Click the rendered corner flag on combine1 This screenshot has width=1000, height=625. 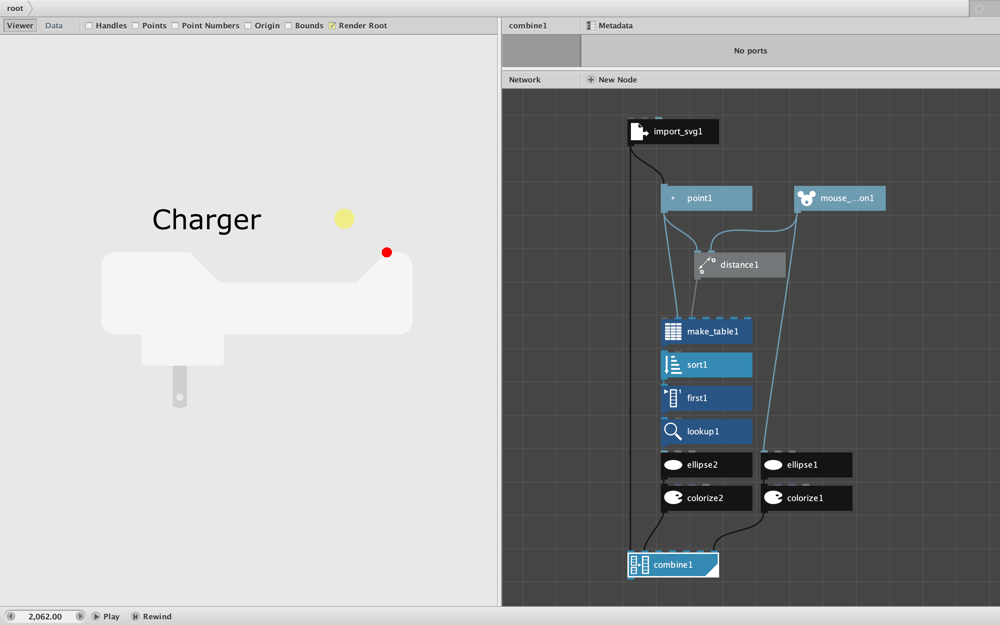pos(712,570)
